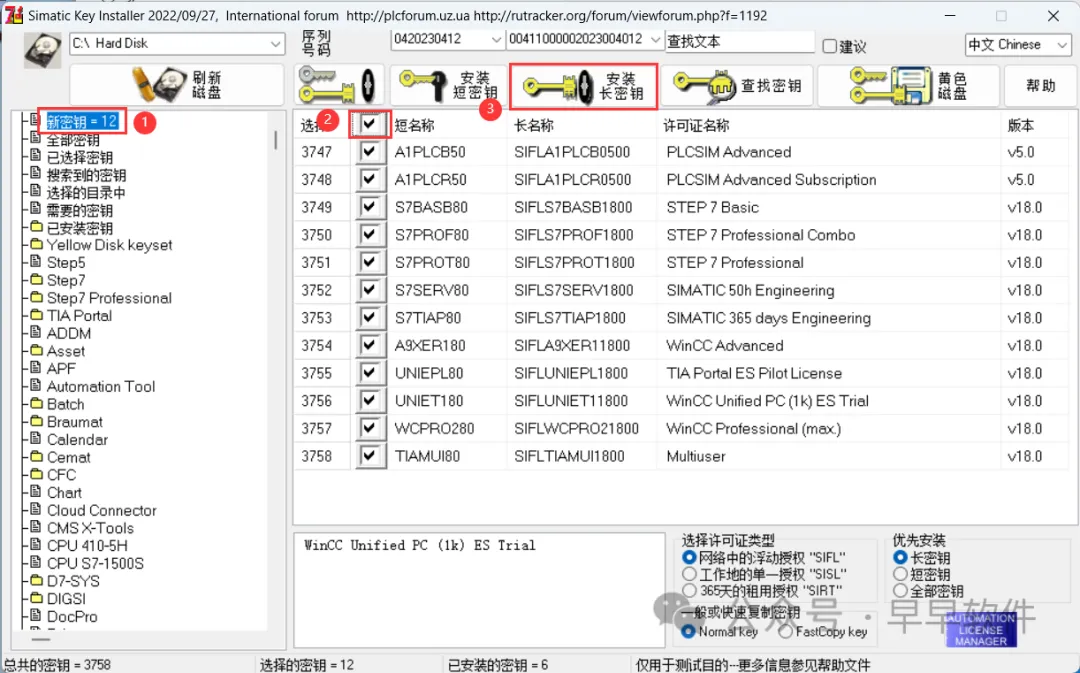
Task: Click the folder icon beside DIGSI
Action: (x=36, y=598)
